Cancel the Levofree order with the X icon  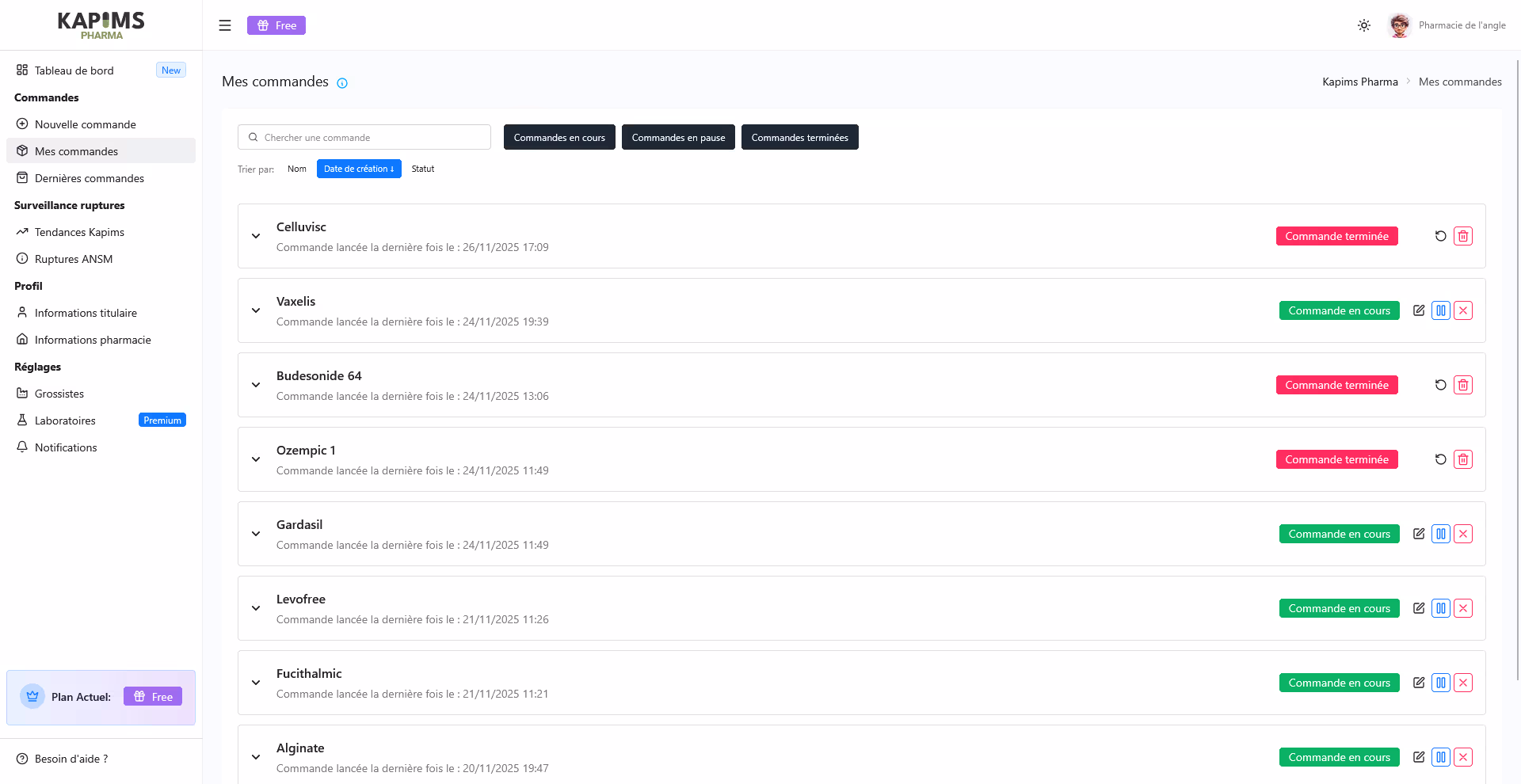(x=1463, y=608)
